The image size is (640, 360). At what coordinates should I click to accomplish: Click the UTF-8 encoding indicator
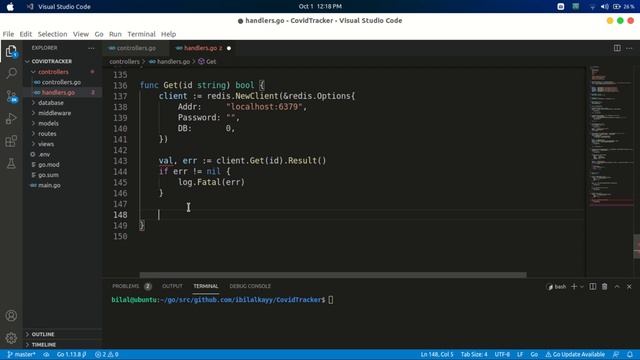[x=502, y=354]
